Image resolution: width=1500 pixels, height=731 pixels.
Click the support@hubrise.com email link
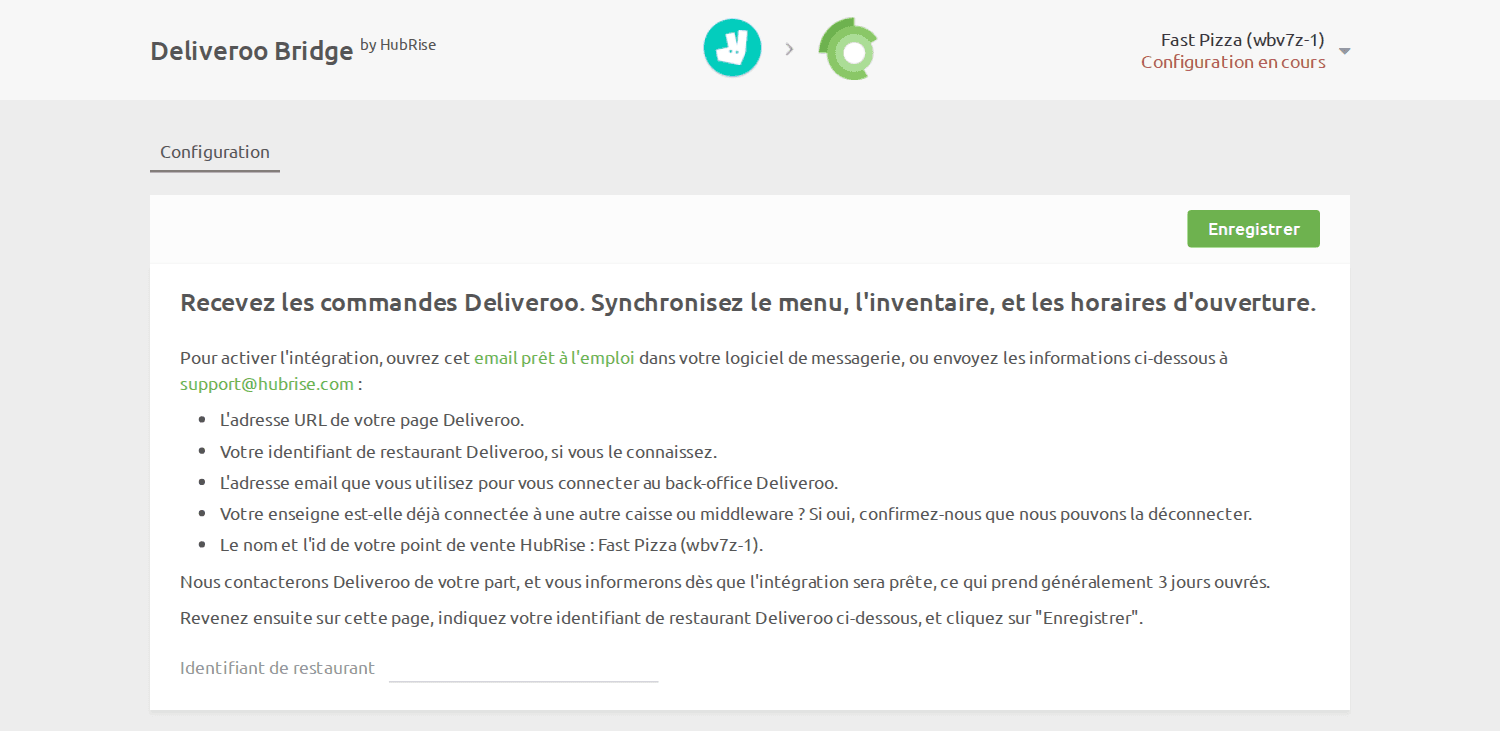click(x=267, y=384)
